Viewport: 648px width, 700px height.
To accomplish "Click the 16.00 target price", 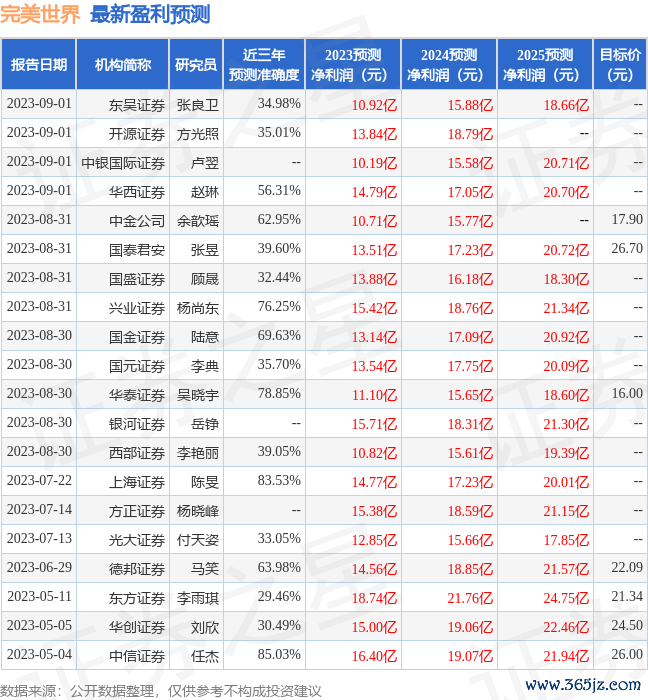I will (x=627, y=393).
